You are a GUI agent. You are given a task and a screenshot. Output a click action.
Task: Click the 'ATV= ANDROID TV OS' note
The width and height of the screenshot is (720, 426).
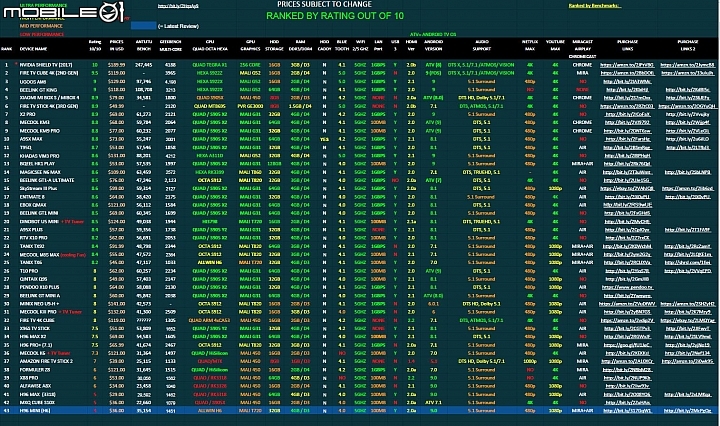[x=433, y=34]
